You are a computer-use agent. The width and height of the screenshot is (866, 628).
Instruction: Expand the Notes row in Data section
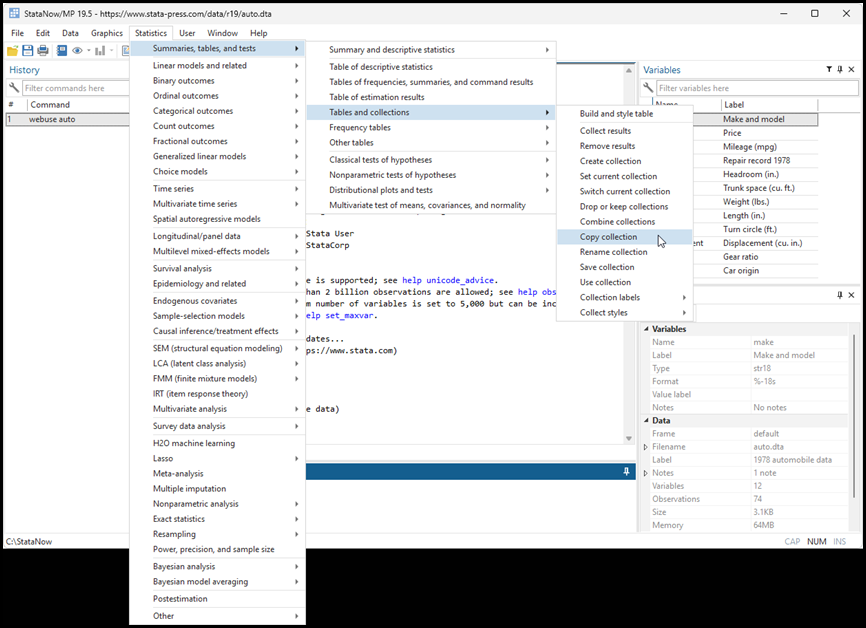(646, 473)
